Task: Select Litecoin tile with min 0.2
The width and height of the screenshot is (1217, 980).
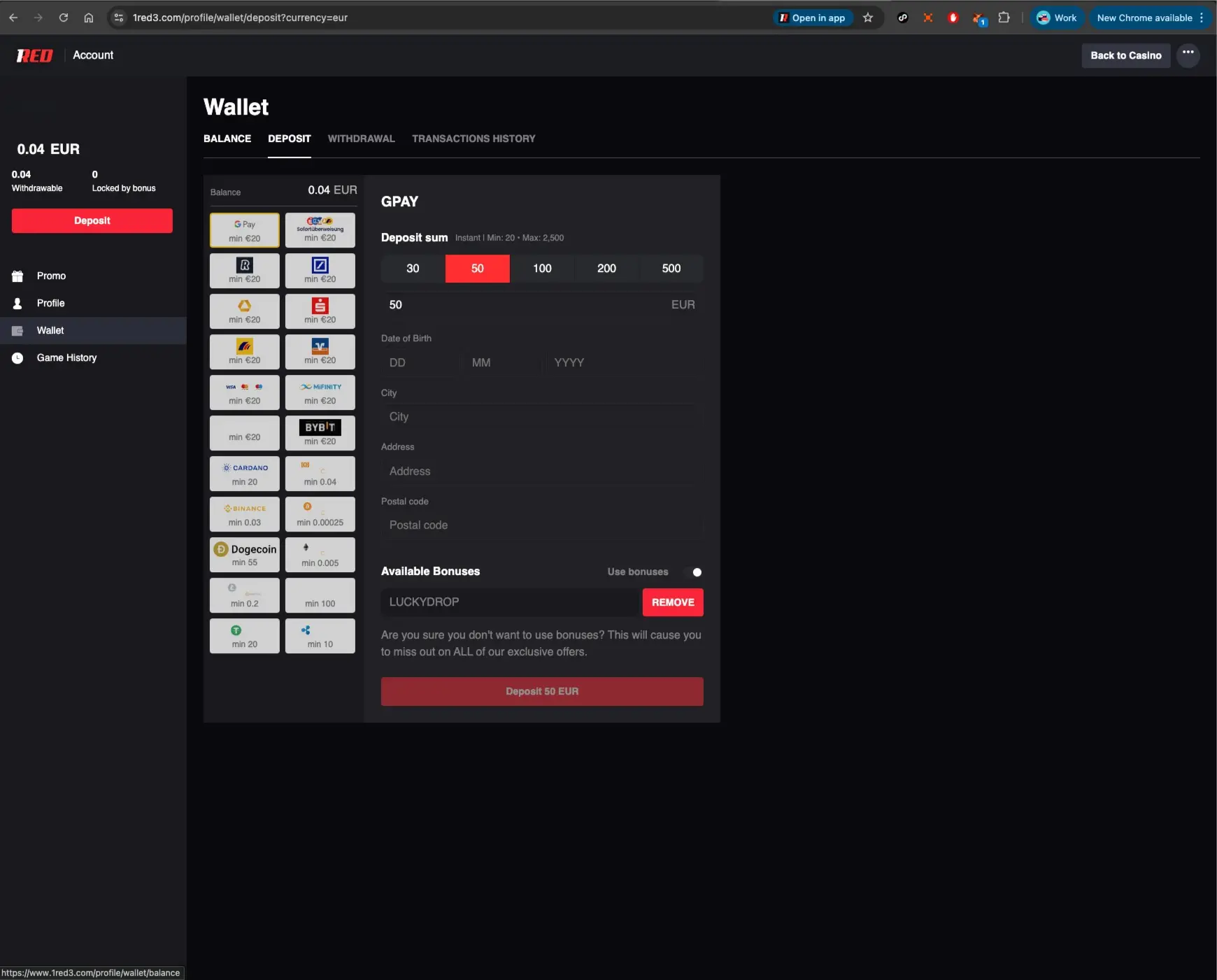Action: [x=244, y=595]
